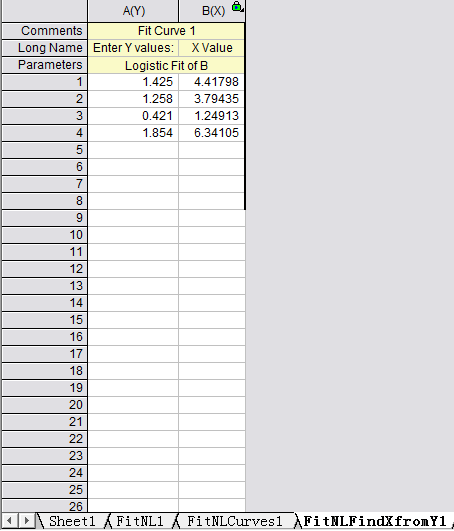Select cell containing 1.425

[133, 82]
